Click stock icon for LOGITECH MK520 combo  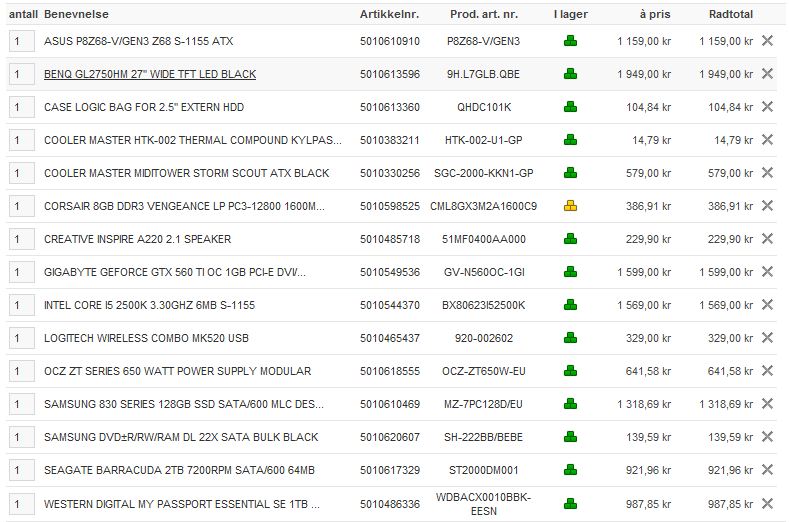tap(570, 337)
